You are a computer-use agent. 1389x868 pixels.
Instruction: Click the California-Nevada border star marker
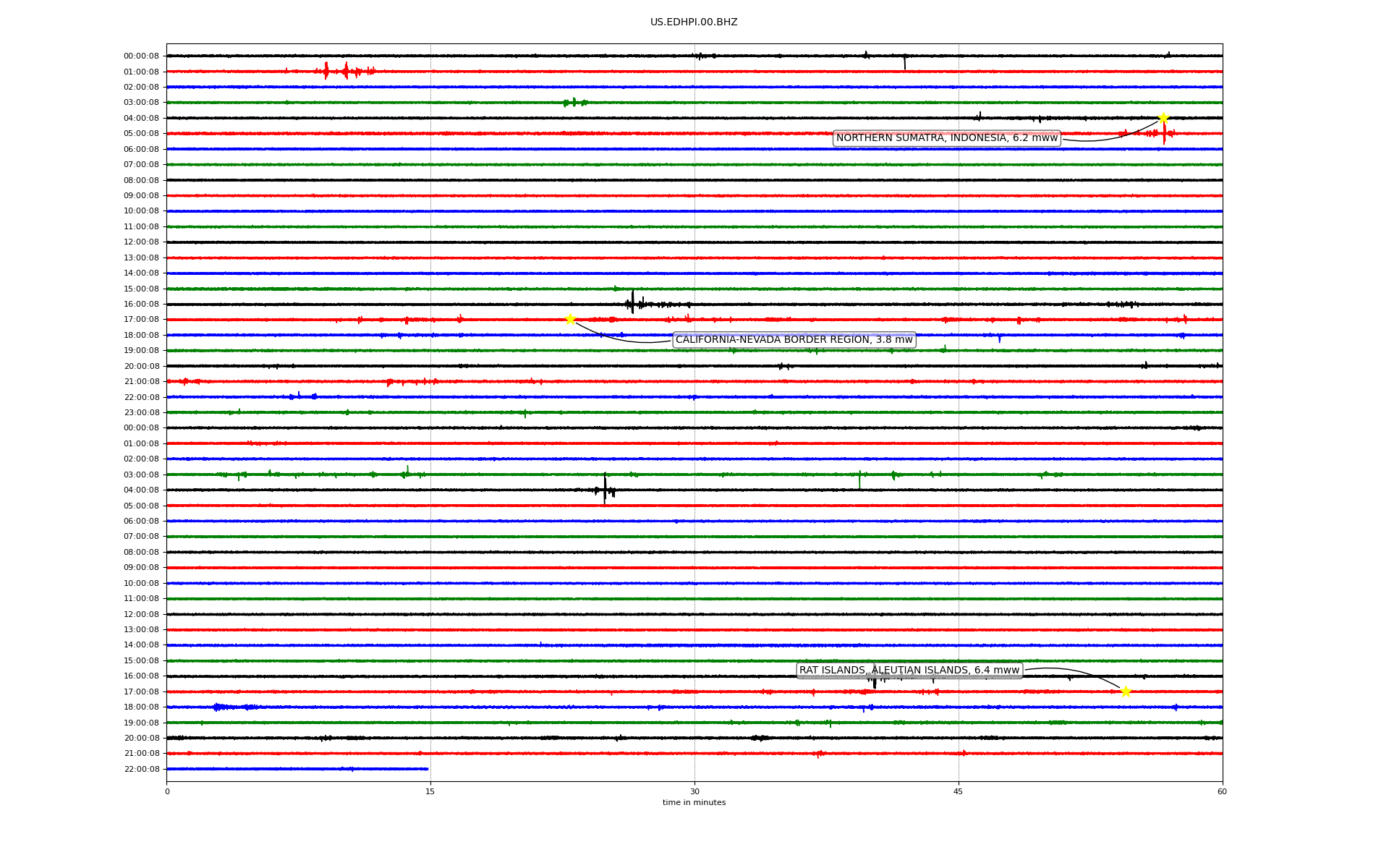click(x=570, y=319)
